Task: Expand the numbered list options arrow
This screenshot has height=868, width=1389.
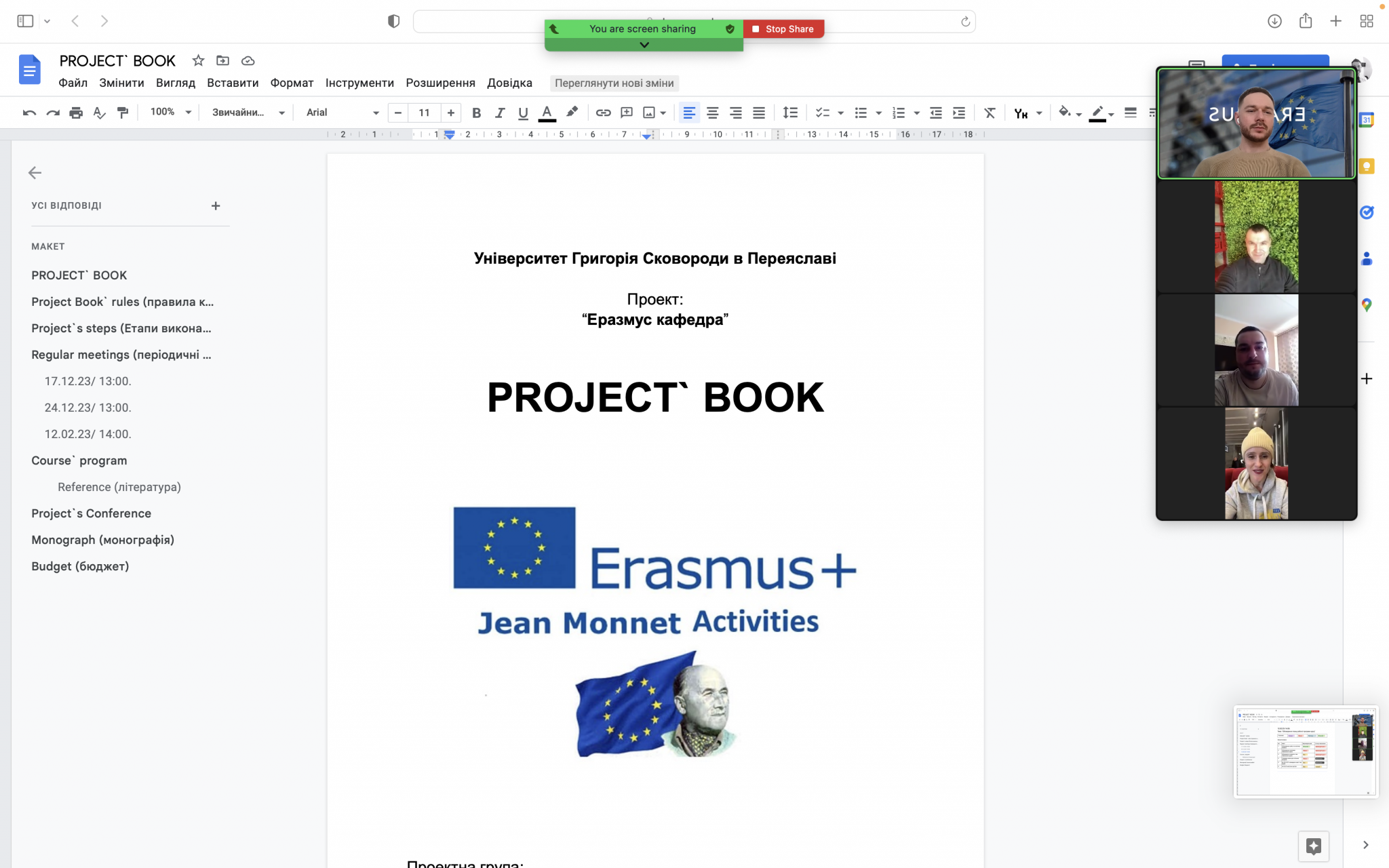Action: pos(917,113)
